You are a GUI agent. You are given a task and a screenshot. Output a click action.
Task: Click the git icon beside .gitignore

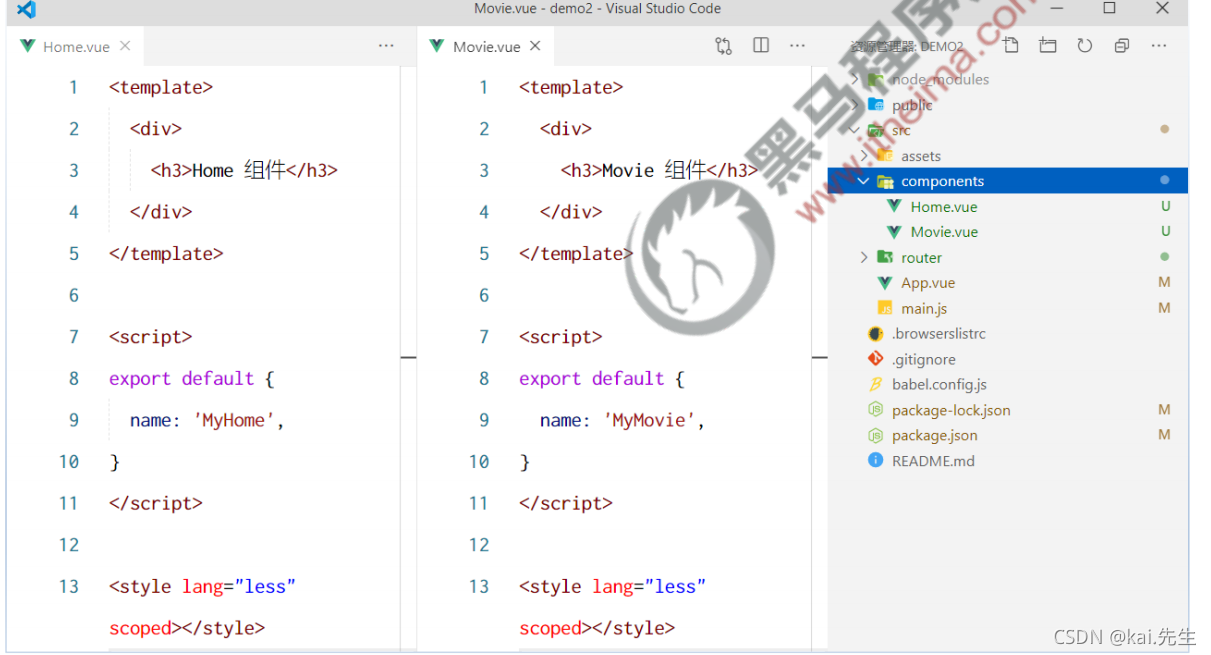pos(876,359)
